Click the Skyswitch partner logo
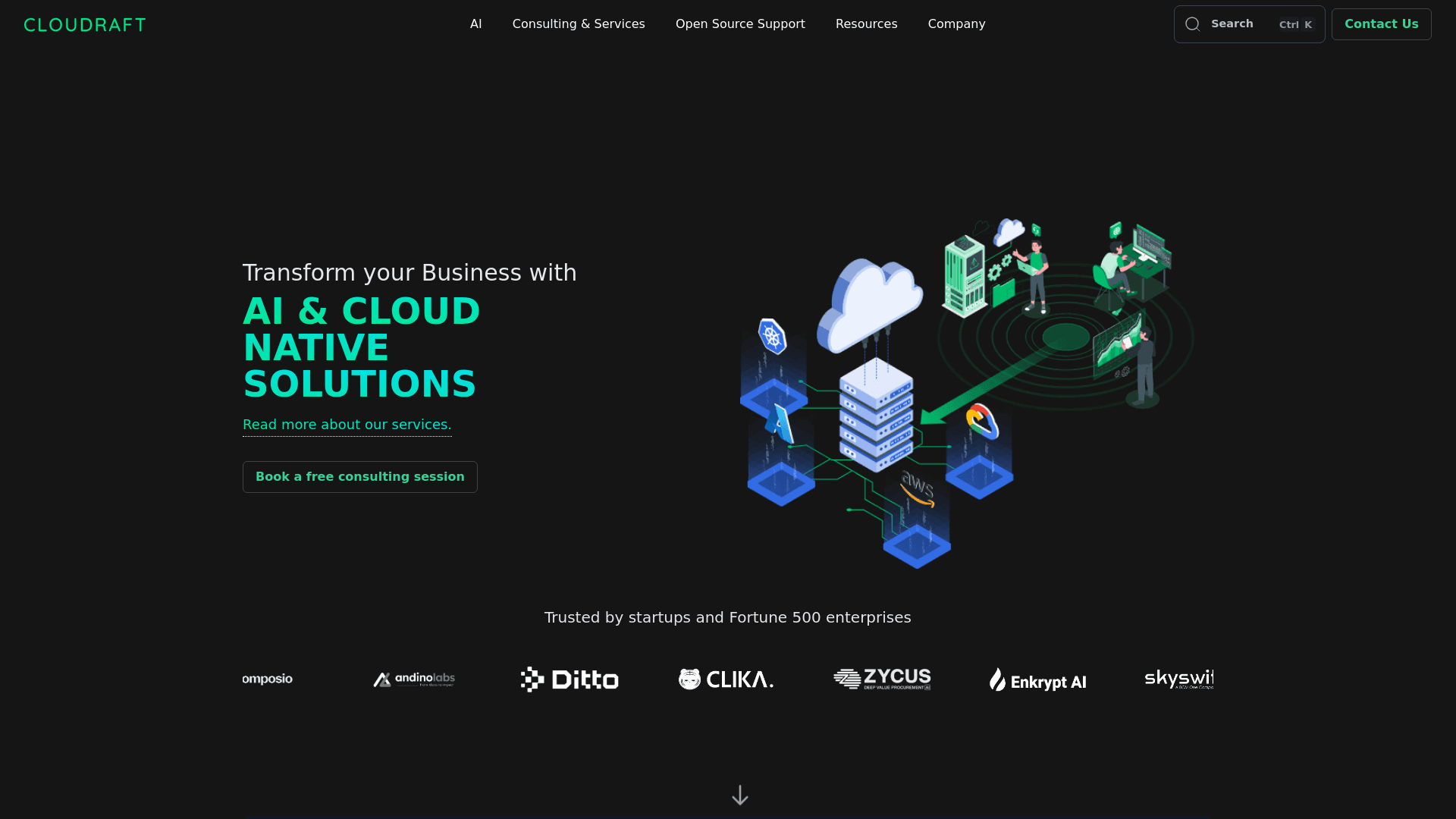Image resolution: width=1456 pixels, height=819 pixels. [1178, 679]
